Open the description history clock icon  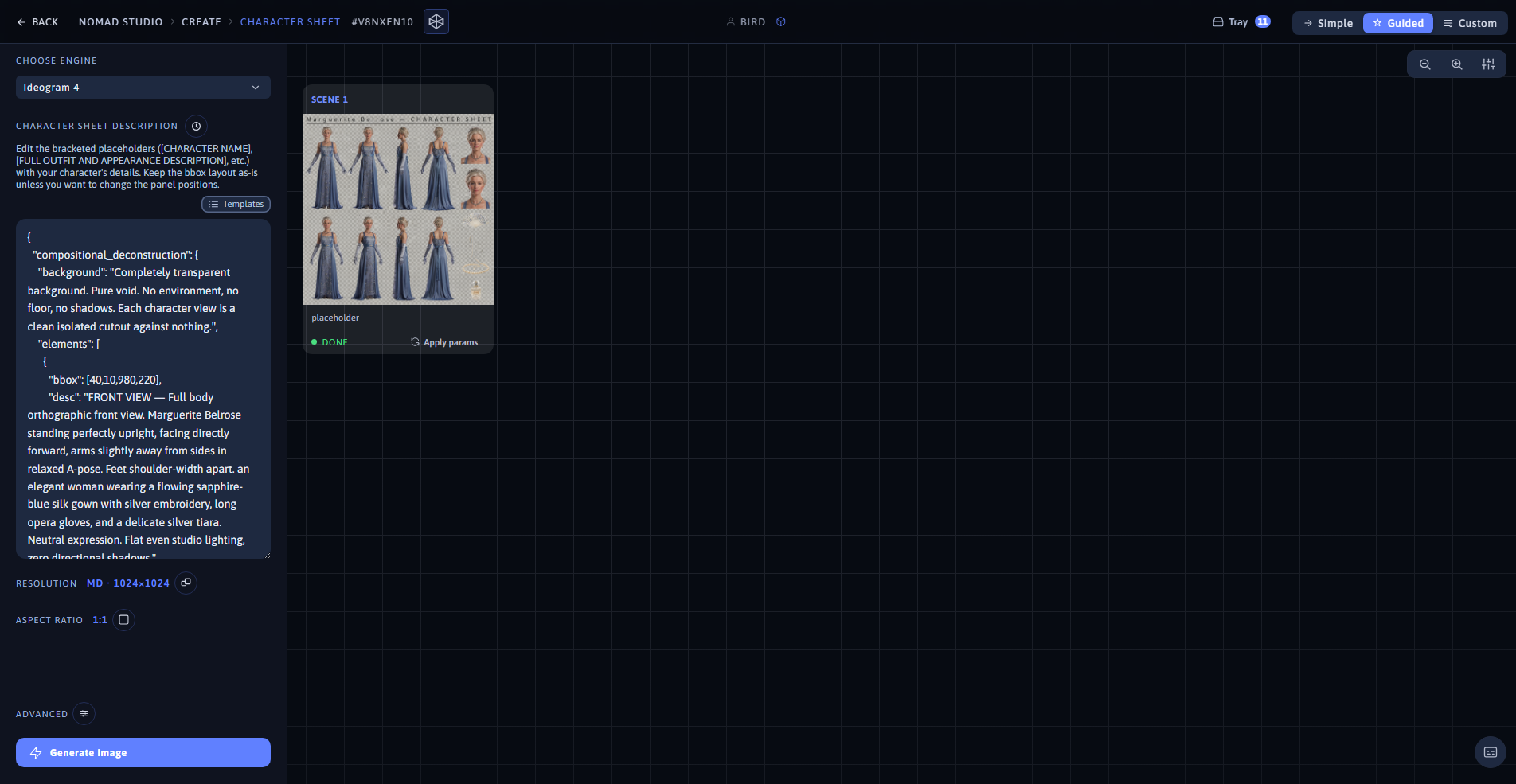(x=196, y=126)
